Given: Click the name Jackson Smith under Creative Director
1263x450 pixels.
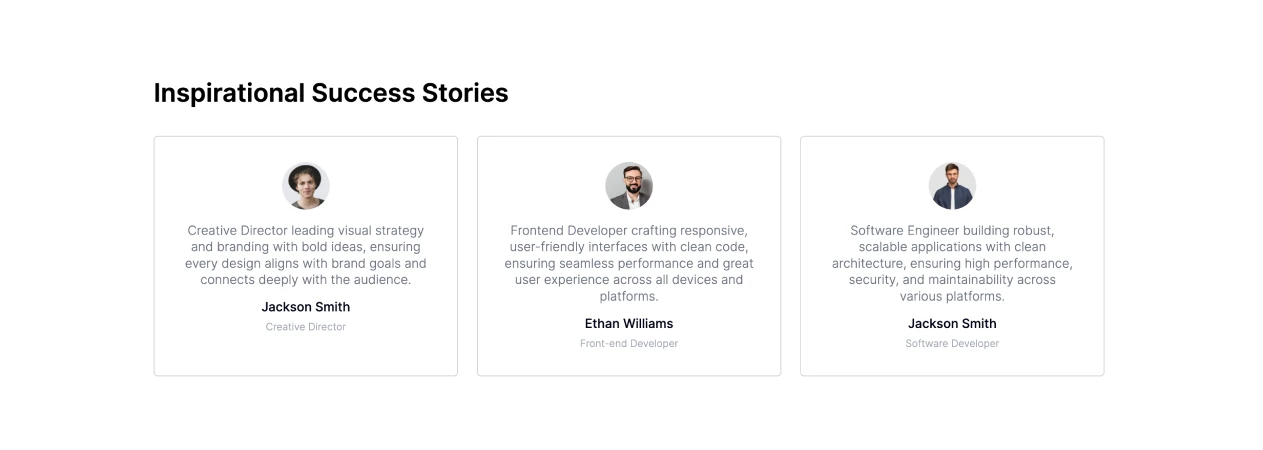Looking at the screenshot, I should point(306,307).
